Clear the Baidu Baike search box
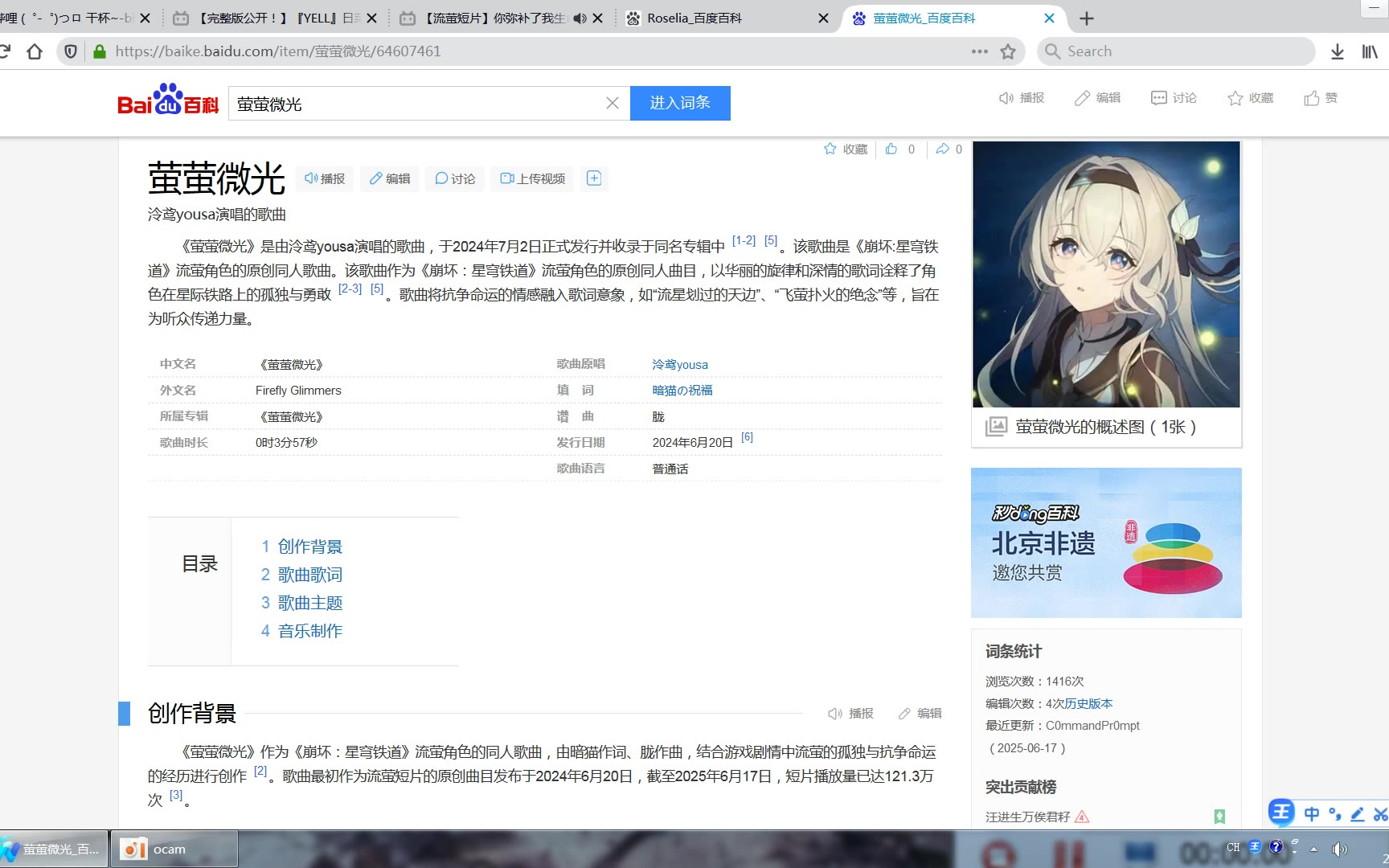 tap(613, 103)
